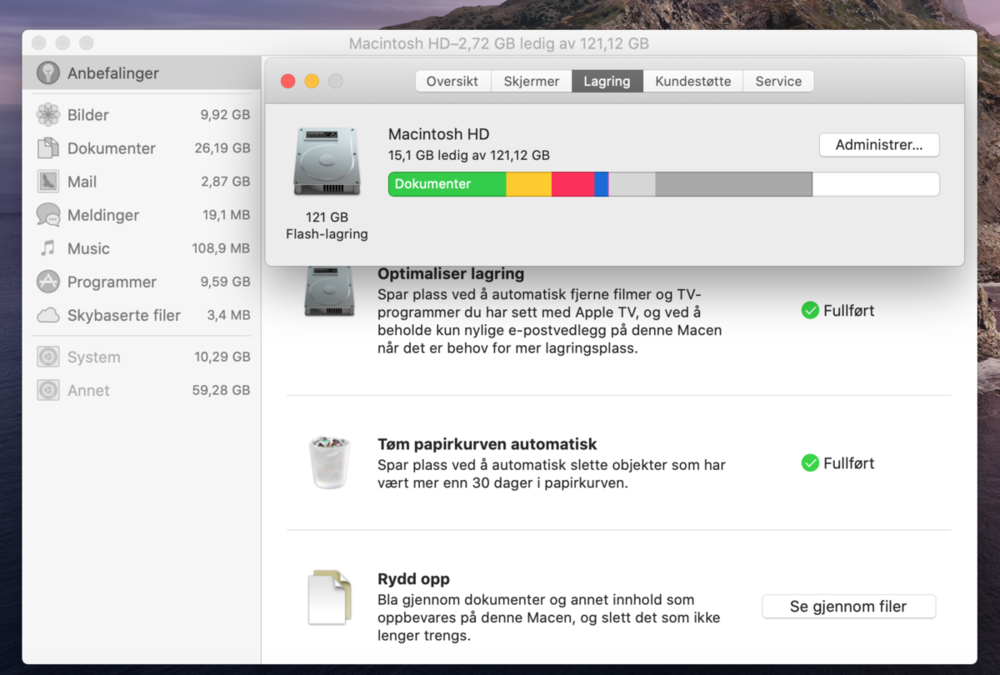The width and height of the screenshot is (1000, 675).
Task: Click green checkmark next to Tøm papirkurven
Action: 810,463
